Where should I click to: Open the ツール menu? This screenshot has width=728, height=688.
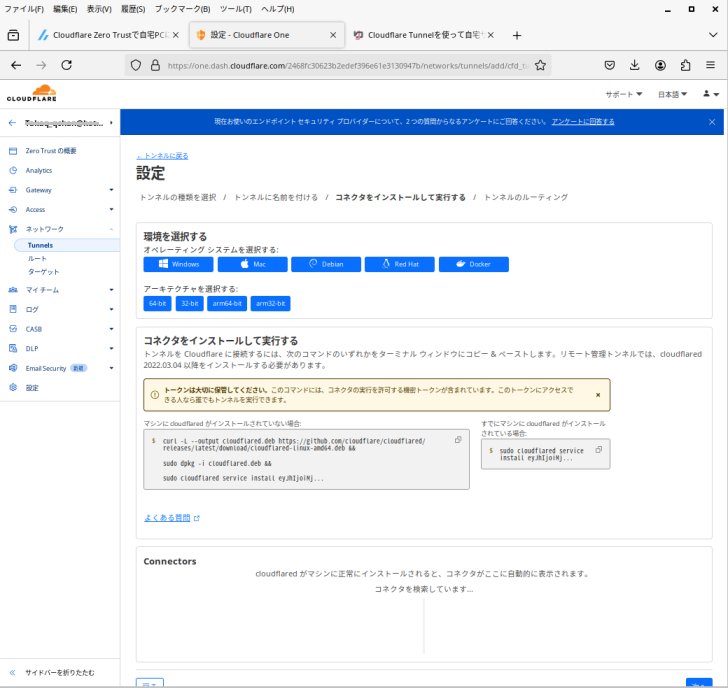[235, 9]
